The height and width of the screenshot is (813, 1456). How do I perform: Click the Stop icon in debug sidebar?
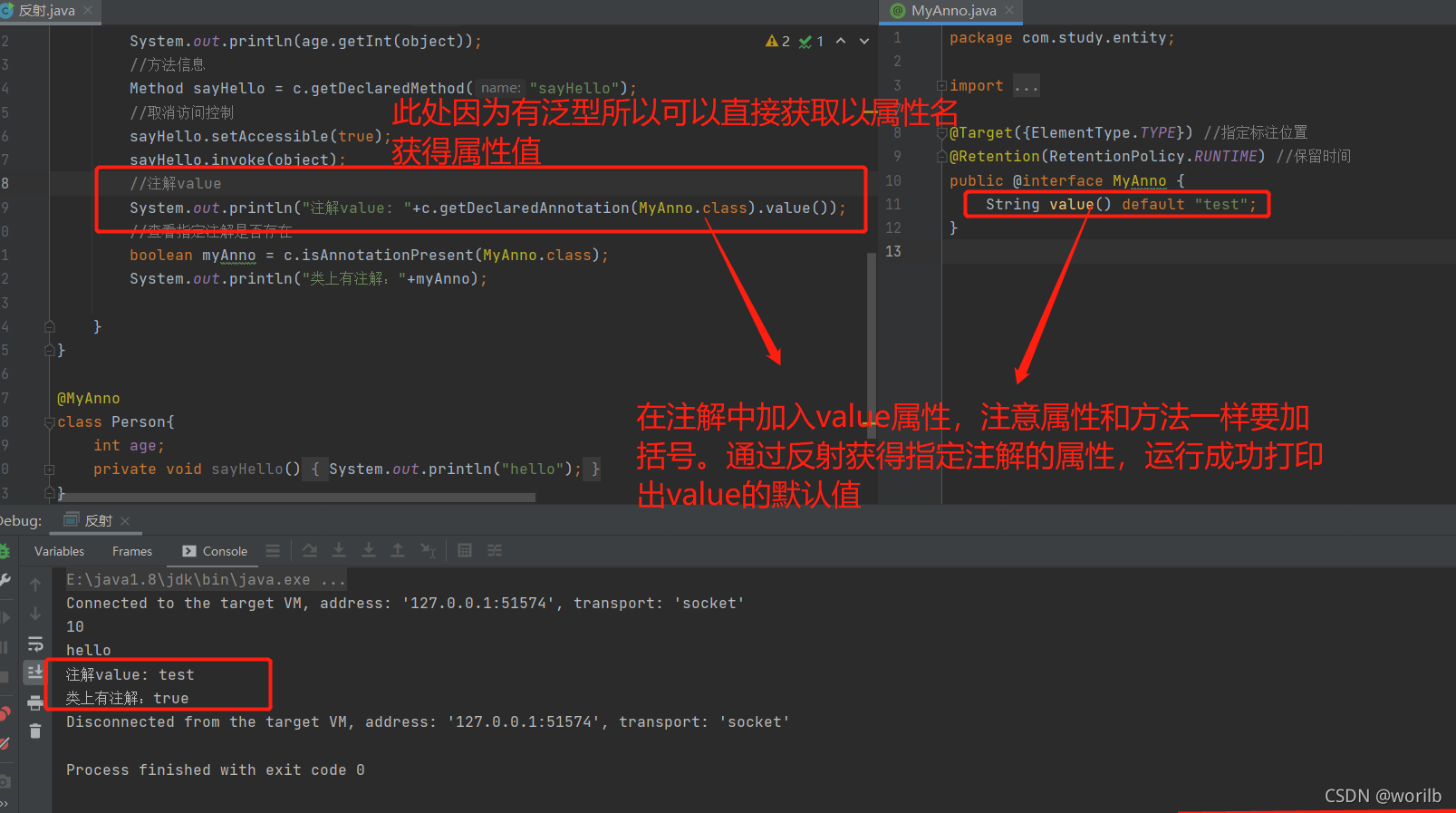5,677
